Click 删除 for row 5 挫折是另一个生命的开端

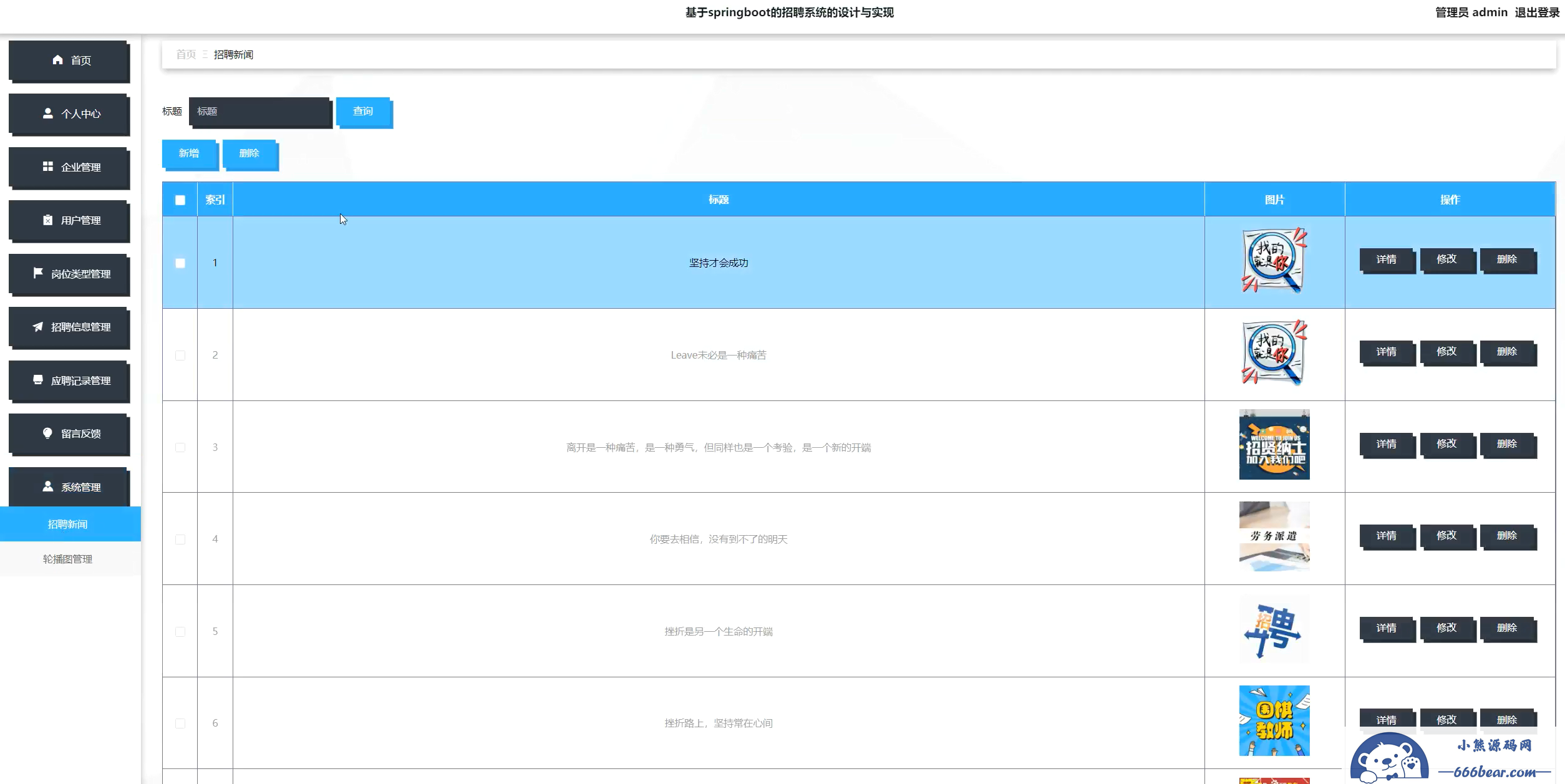coord(1508,629)
